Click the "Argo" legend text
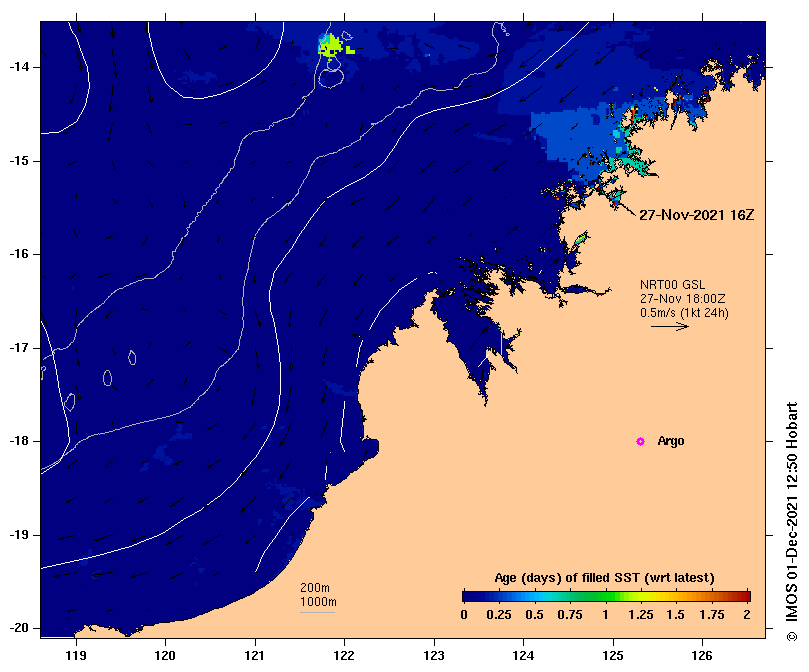 tap(671, 441)
